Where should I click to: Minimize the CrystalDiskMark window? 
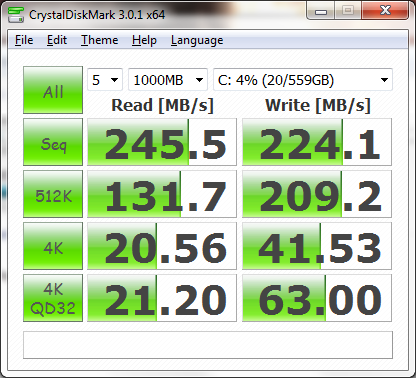pyautogui.click(x=321, y=11)
